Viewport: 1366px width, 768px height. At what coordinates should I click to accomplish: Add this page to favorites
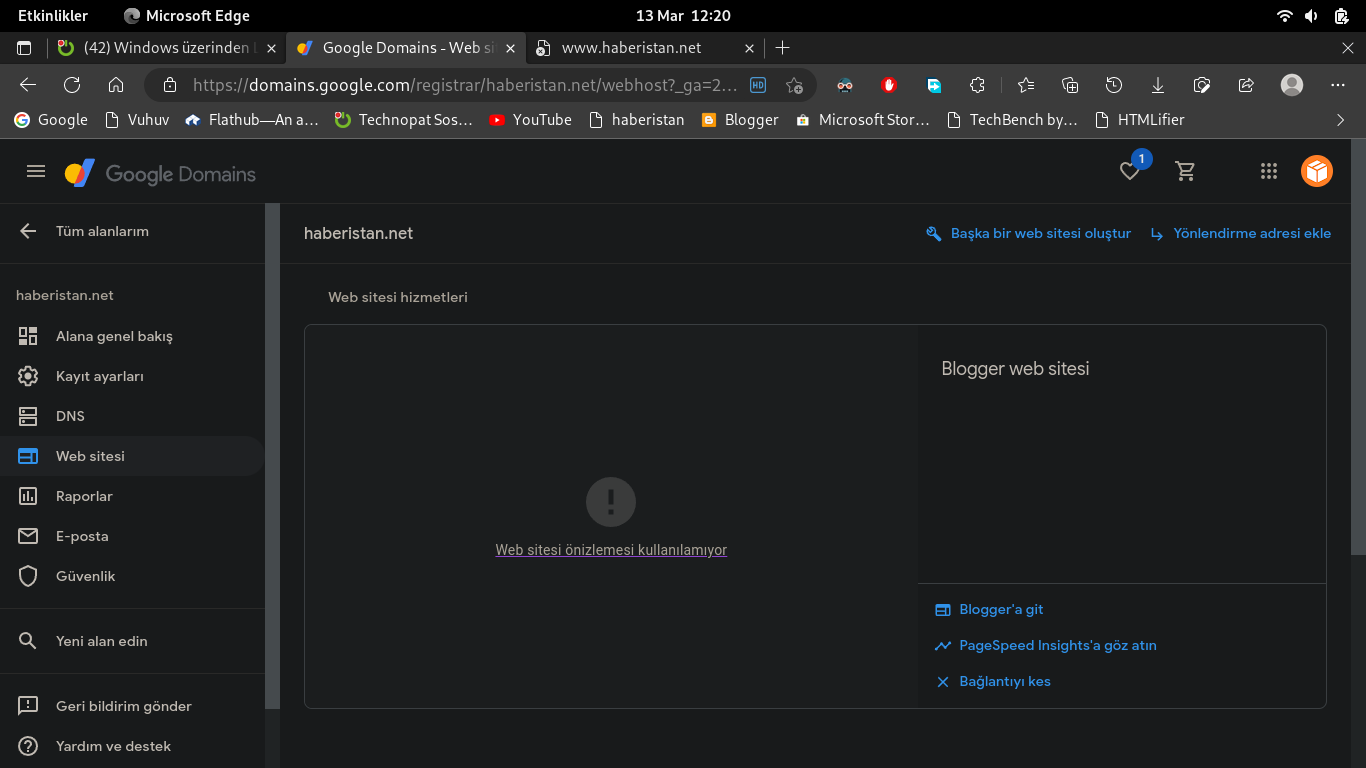point(795,85)
